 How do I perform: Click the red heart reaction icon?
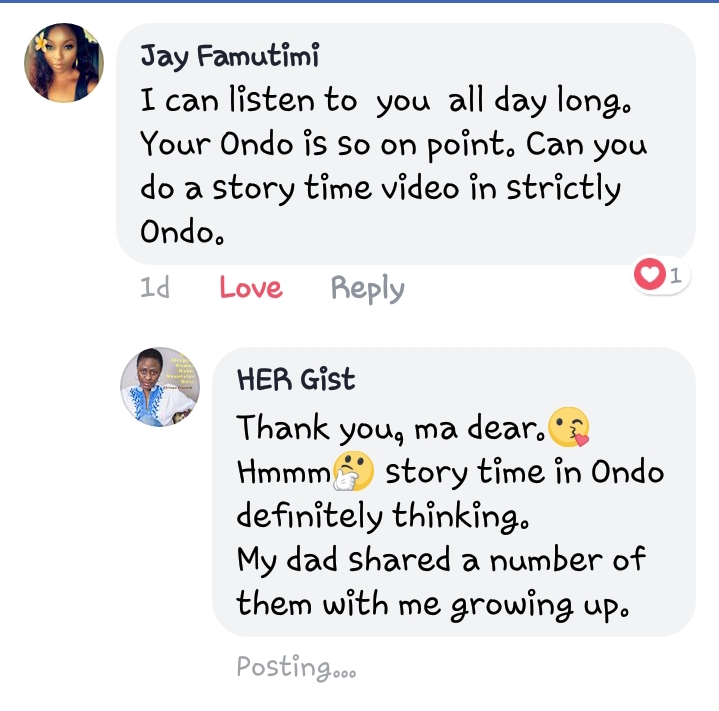[650, 274]
